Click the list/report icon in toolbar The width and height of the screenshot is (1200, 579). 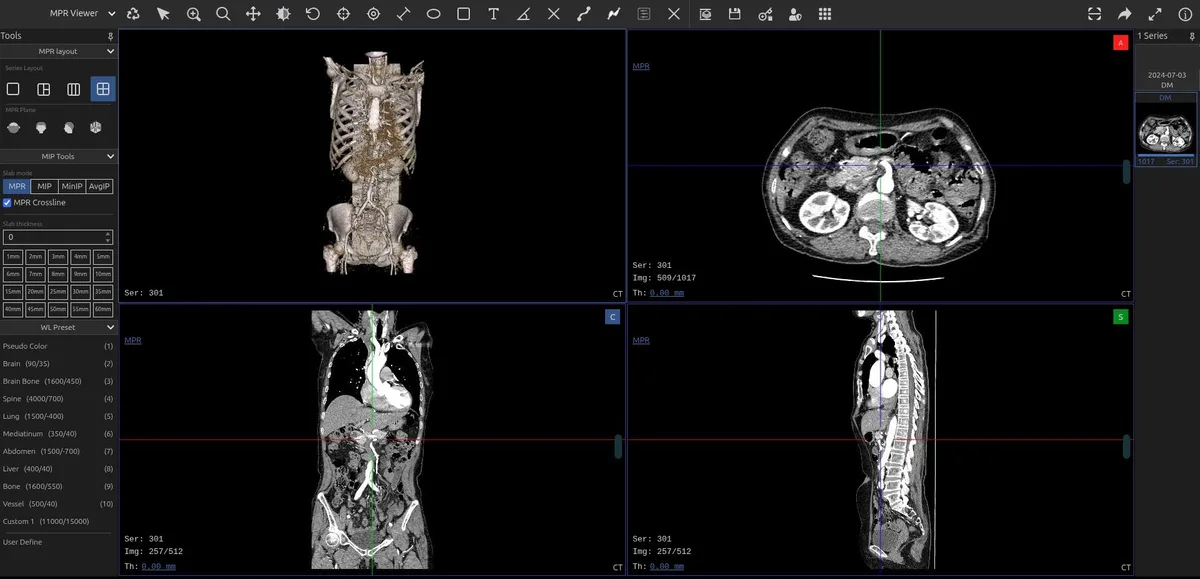643,14
